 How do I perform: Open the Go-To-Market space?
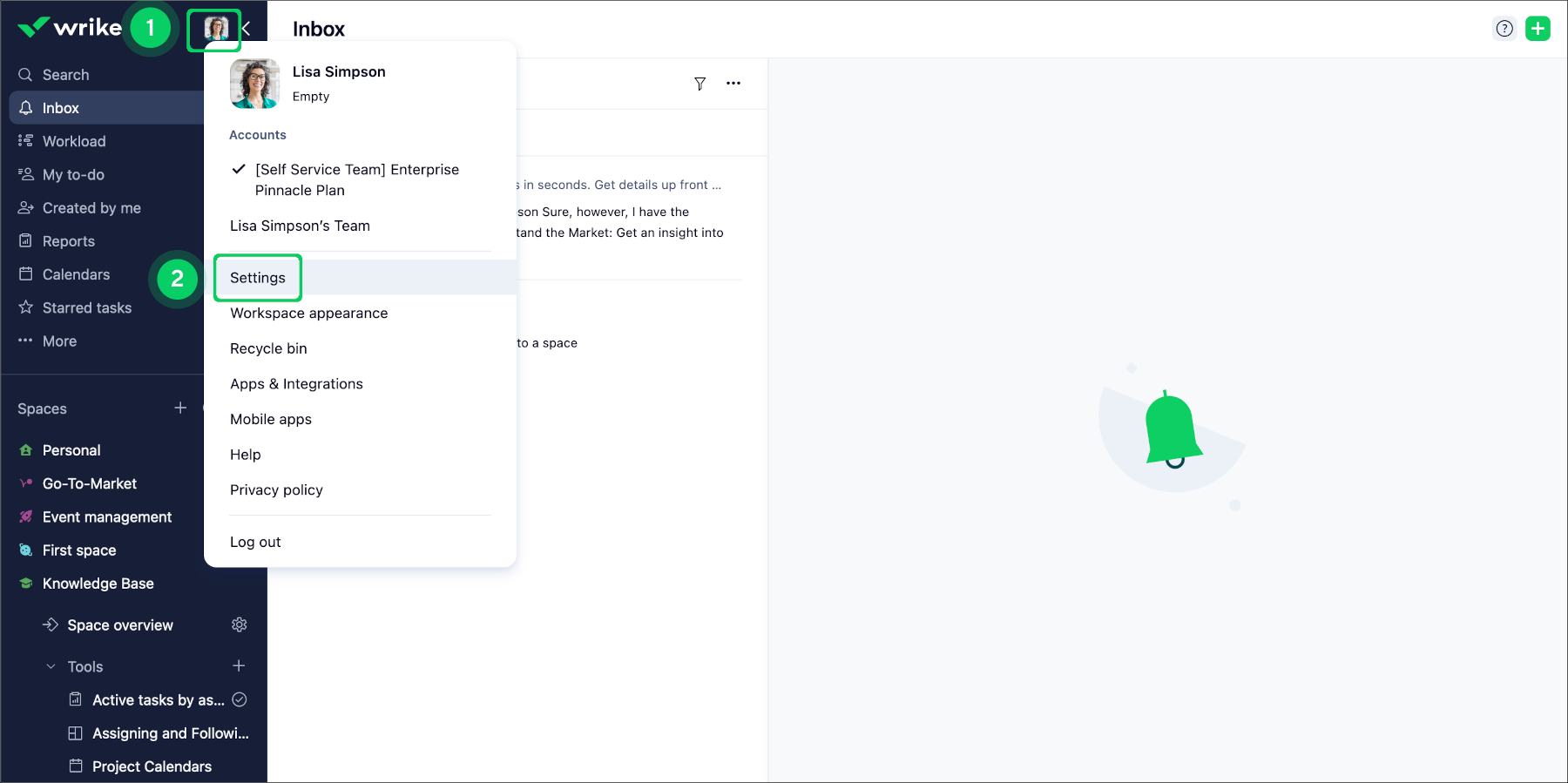90,483
